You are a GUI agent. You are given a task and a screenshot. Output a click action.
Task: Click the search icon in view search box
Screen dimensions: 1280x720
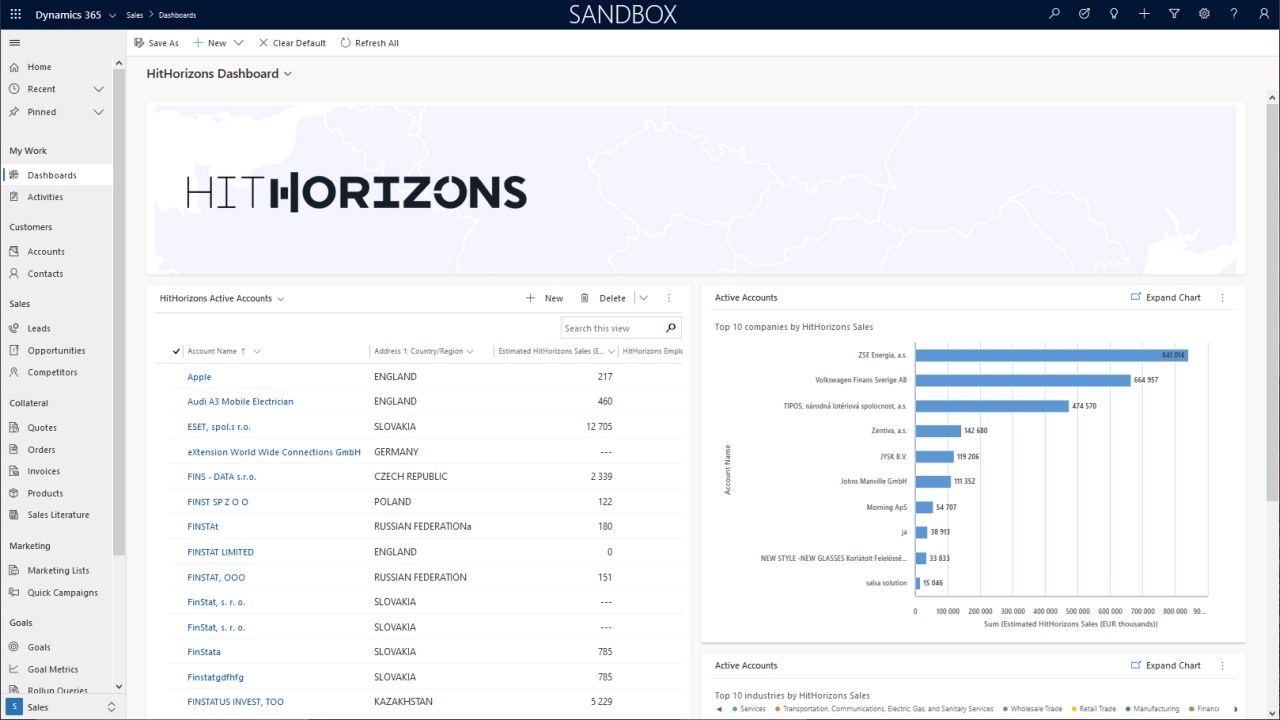[x=671, y=328]
